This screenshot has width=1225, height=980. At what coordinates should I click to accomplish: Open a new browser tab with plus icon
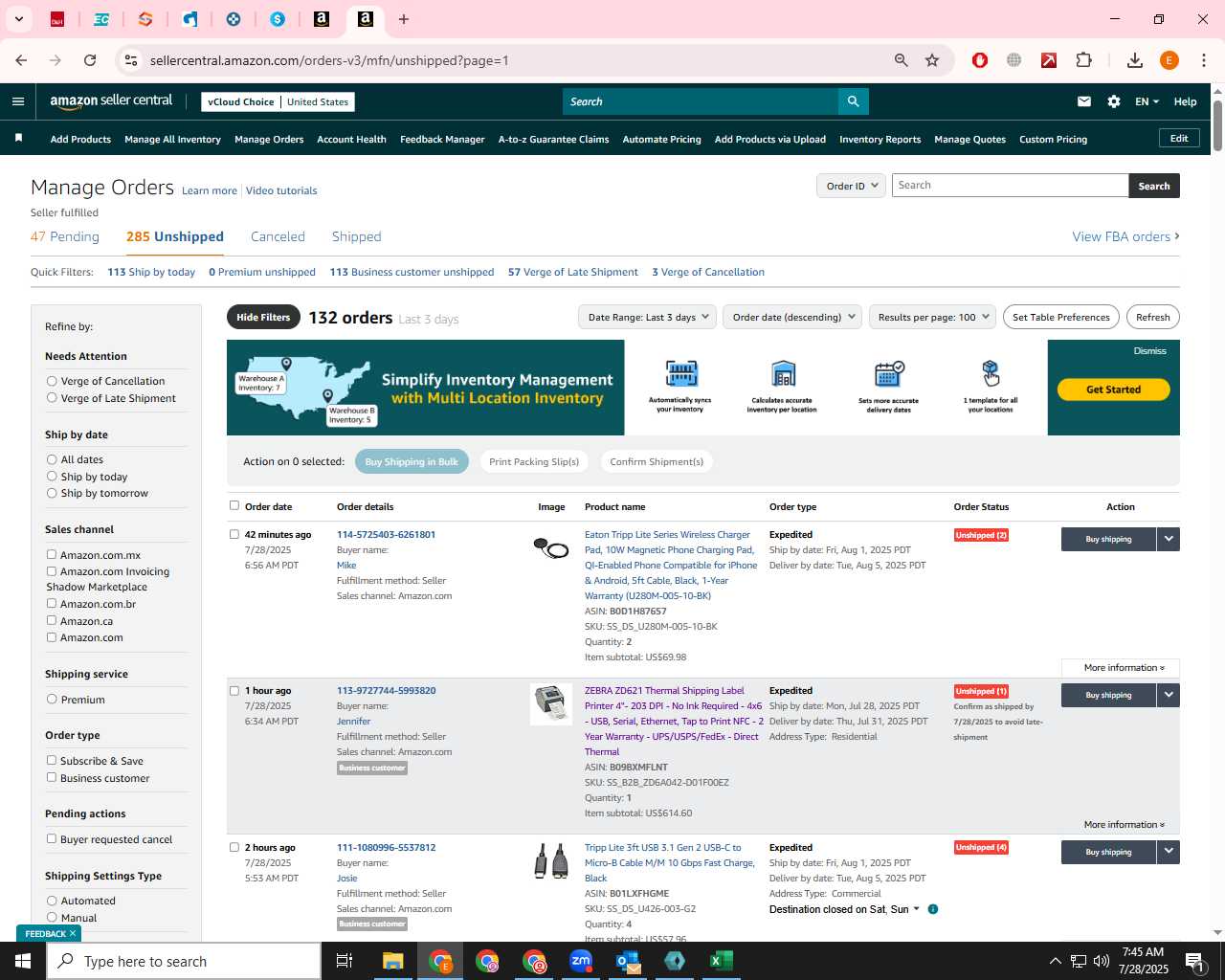tap(404, 19)
